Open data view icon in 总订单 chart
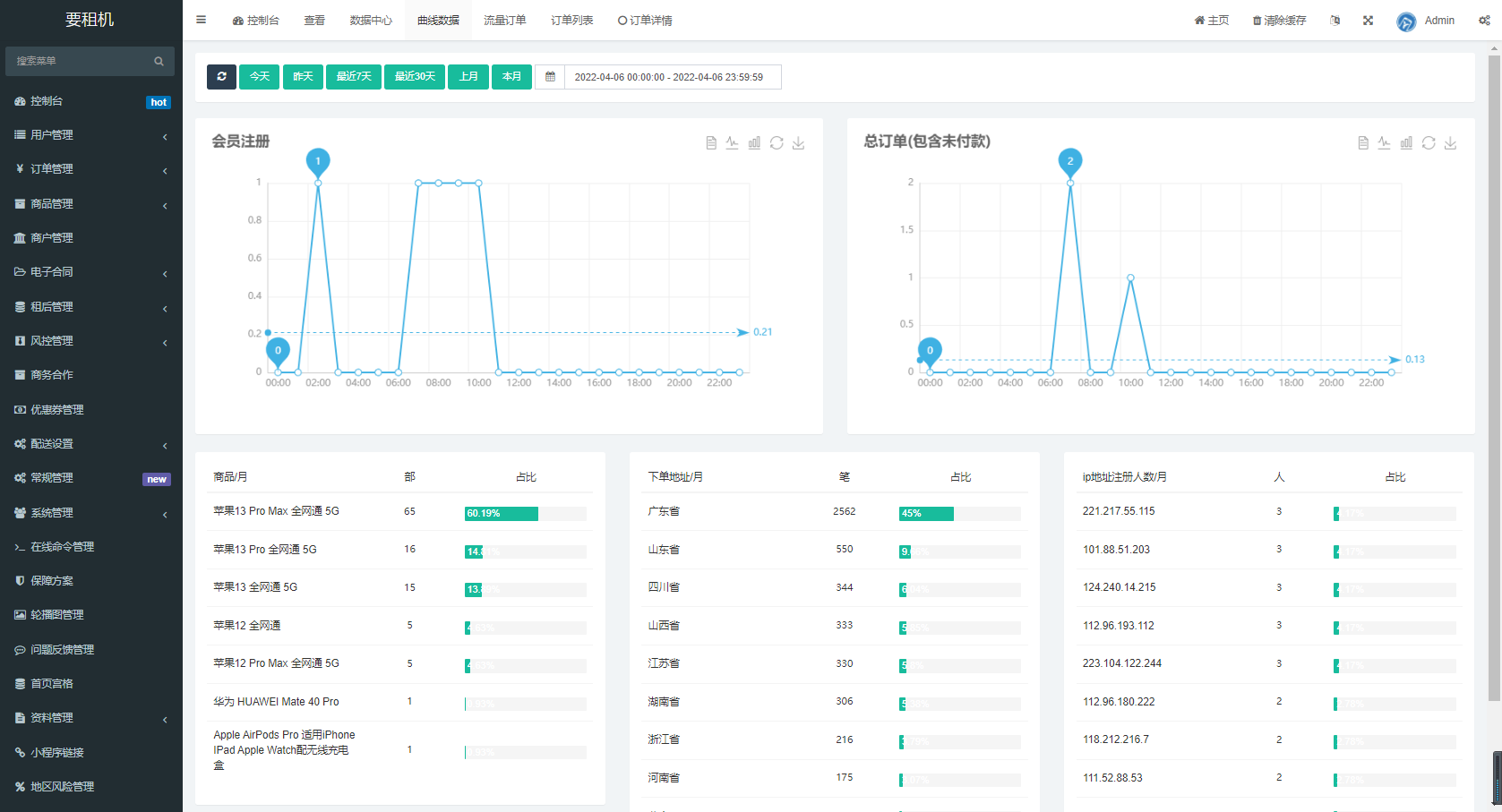Viewport: 1502px width, 812px height. click(x=1363, y=143)
